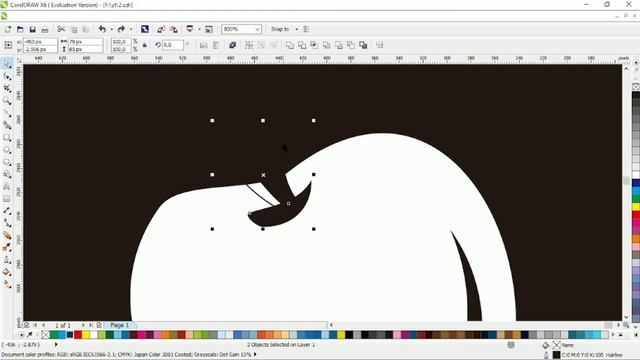640x360 pixels.
Task: Click '2 Objects Selected on Layer 1' status text
Action: click(281, 345)
